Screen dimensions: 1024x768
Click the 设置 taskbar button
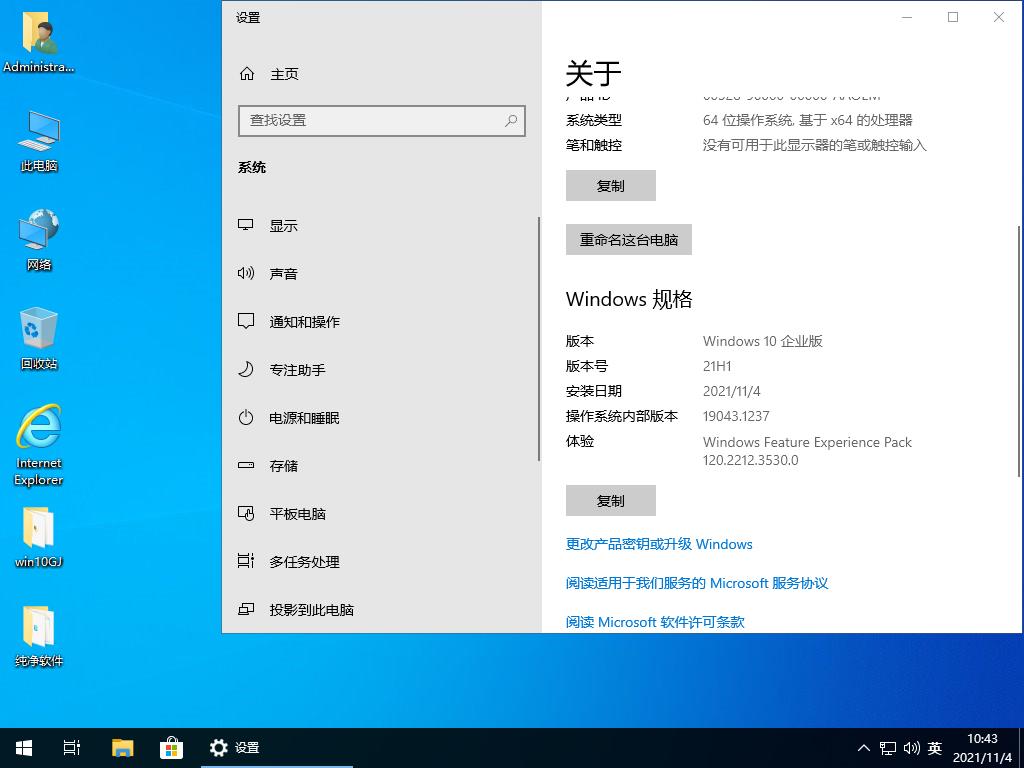click(277, 748)
